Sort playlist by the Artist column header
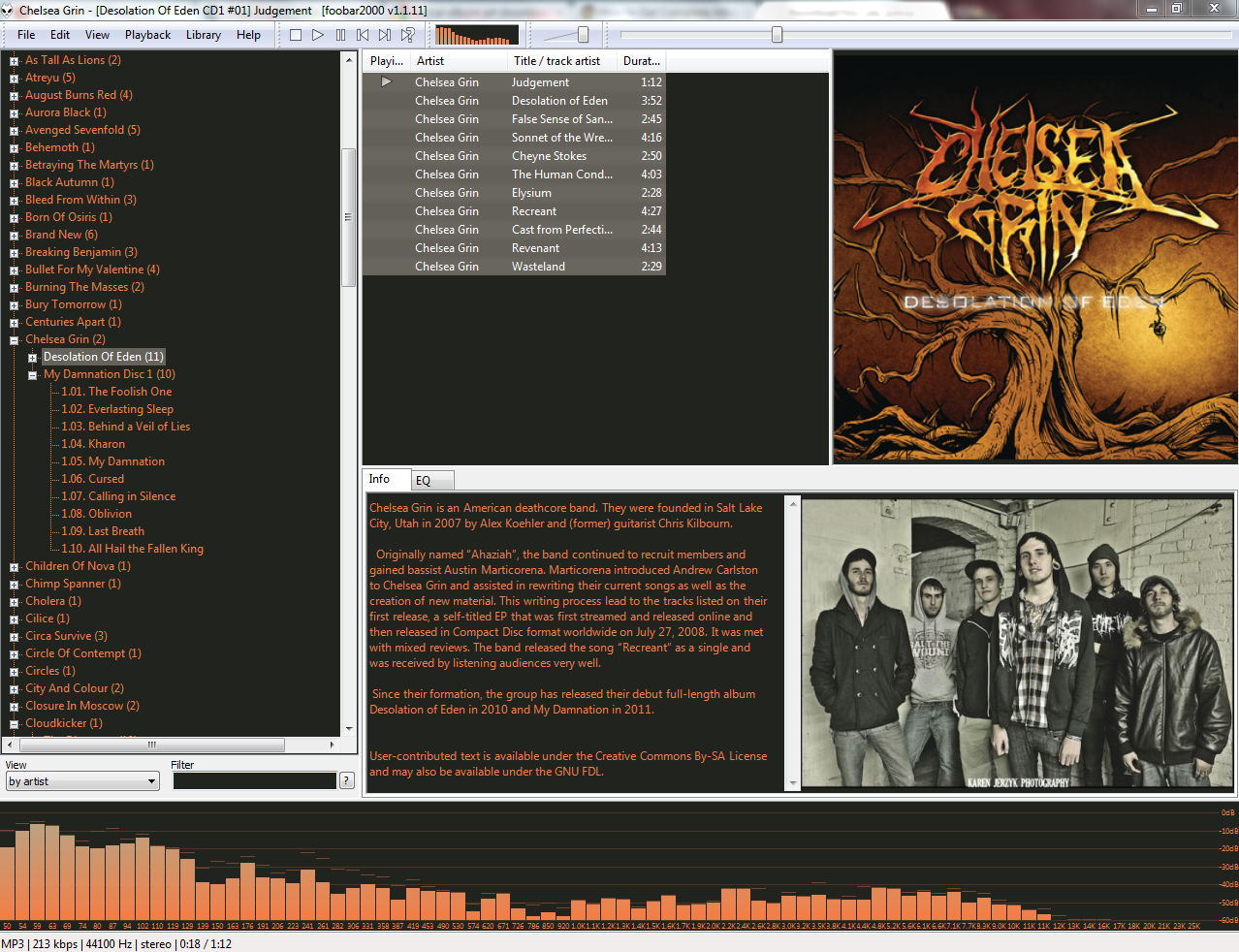1239x952 pixels. tap(460, 61)
